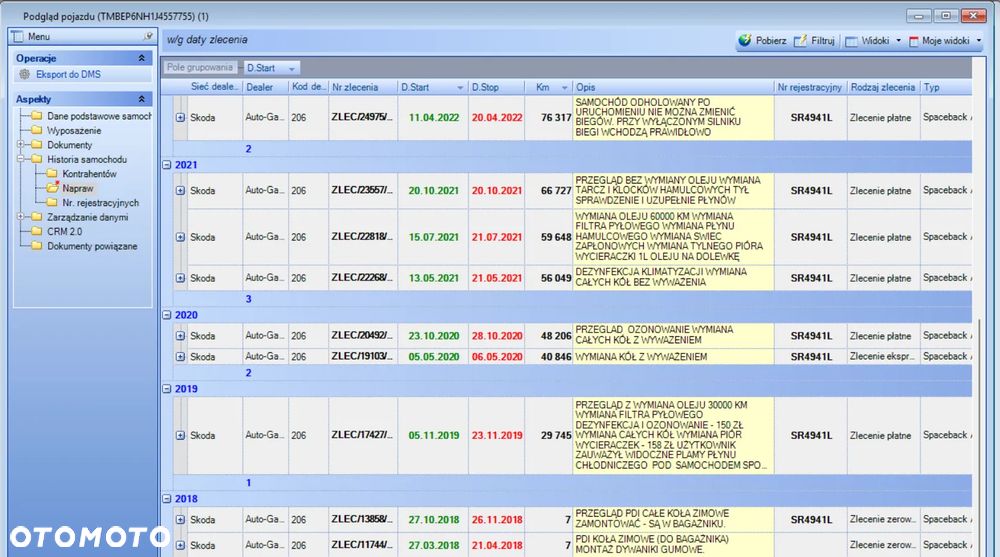This screenshot has width=1000, height=557.
Task: Sort by the Opis column header
Action: pyautogui.click(x=673, y=87)
